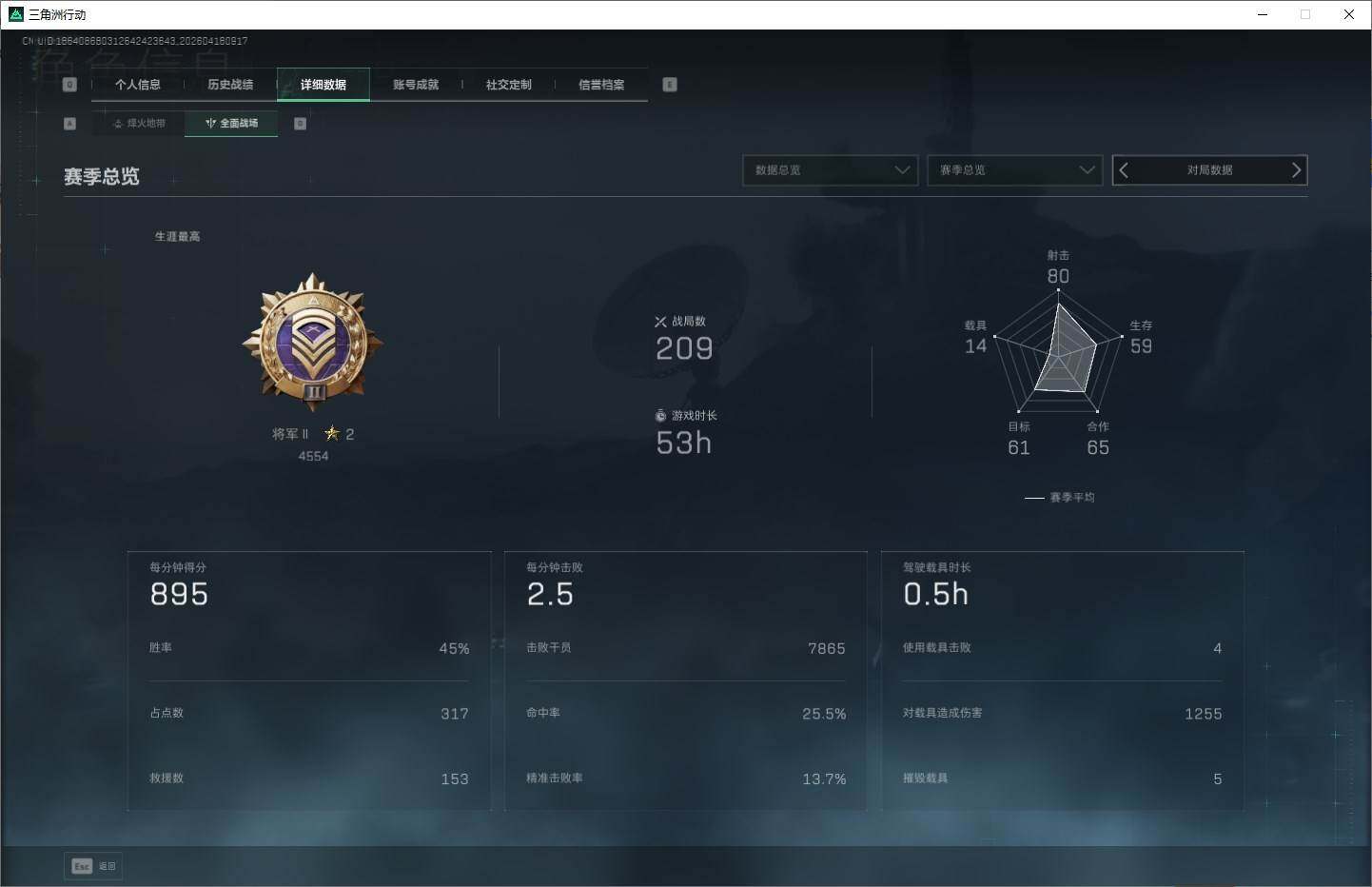This screenshot has width=1372, height=887.
Task: Click the 载具 radar score 14
Action: 976,346
